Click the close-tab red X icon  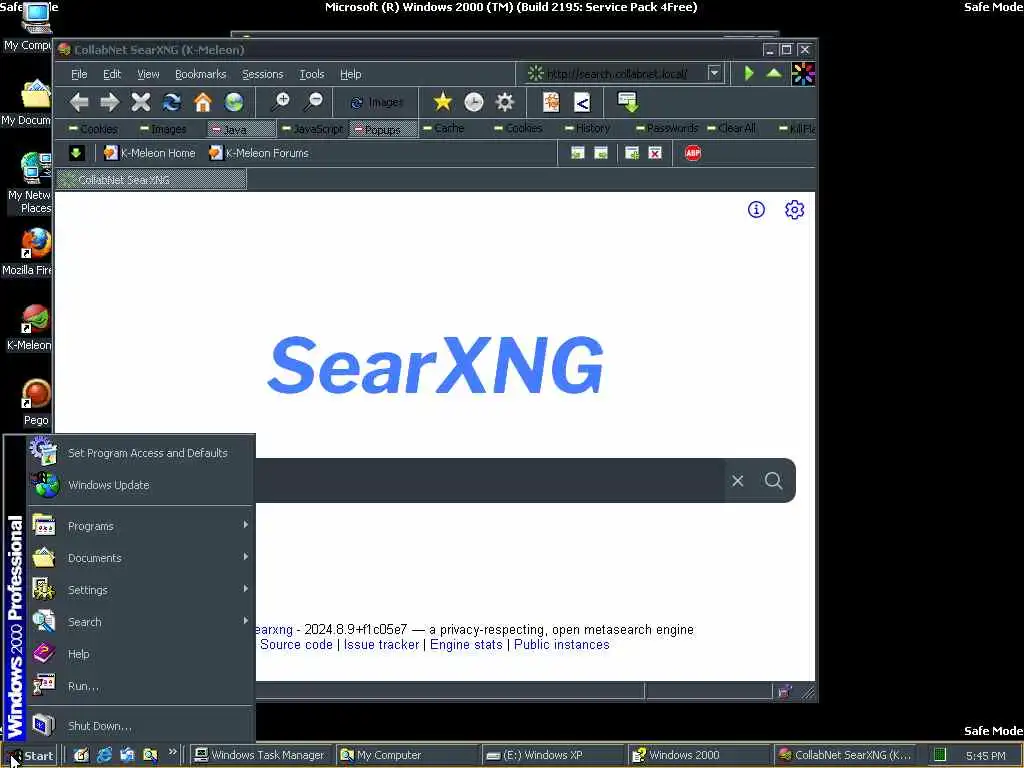[x=655, y=153]
